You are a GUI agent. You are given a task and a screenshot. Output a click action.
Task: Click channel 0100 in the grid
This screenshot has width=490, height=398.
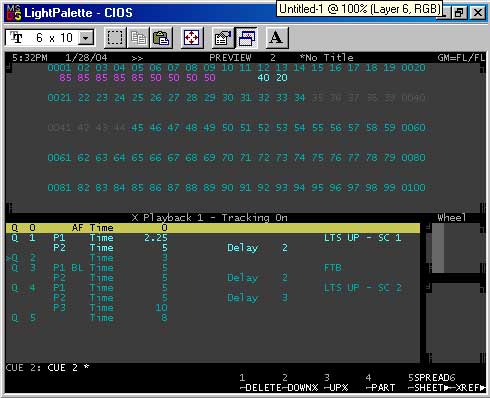413,188
